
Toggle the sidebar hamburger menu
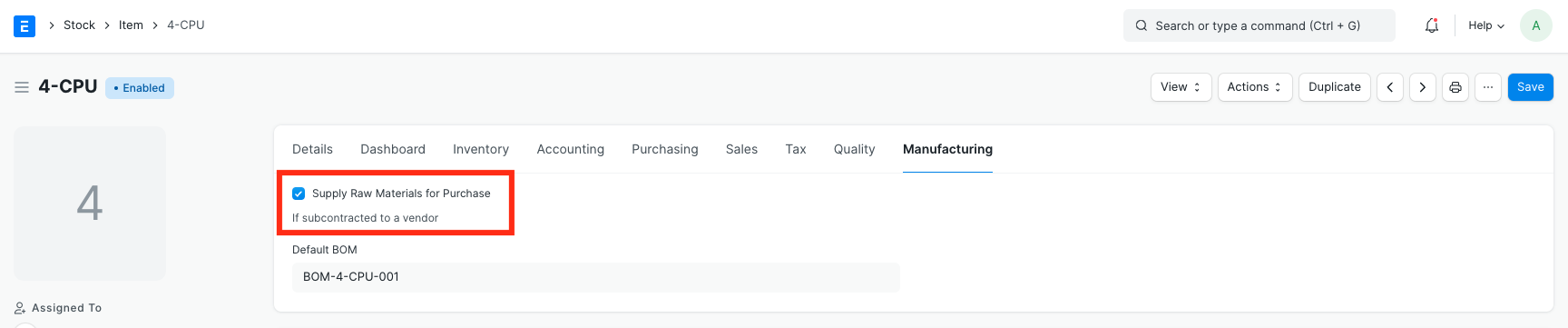point(22,87)
